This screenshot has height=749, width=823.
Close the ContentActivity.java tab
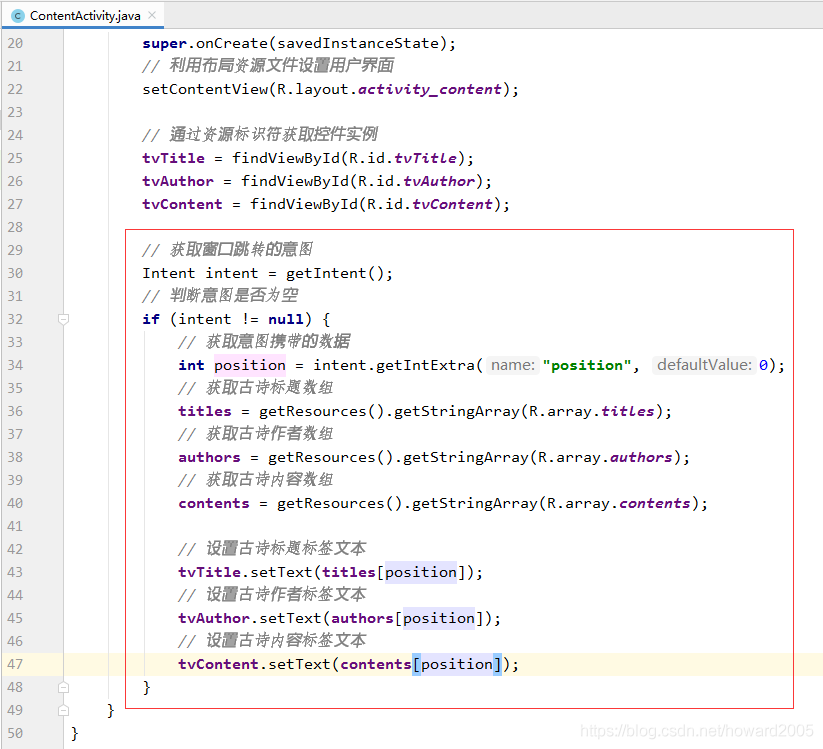pos(152,15)
